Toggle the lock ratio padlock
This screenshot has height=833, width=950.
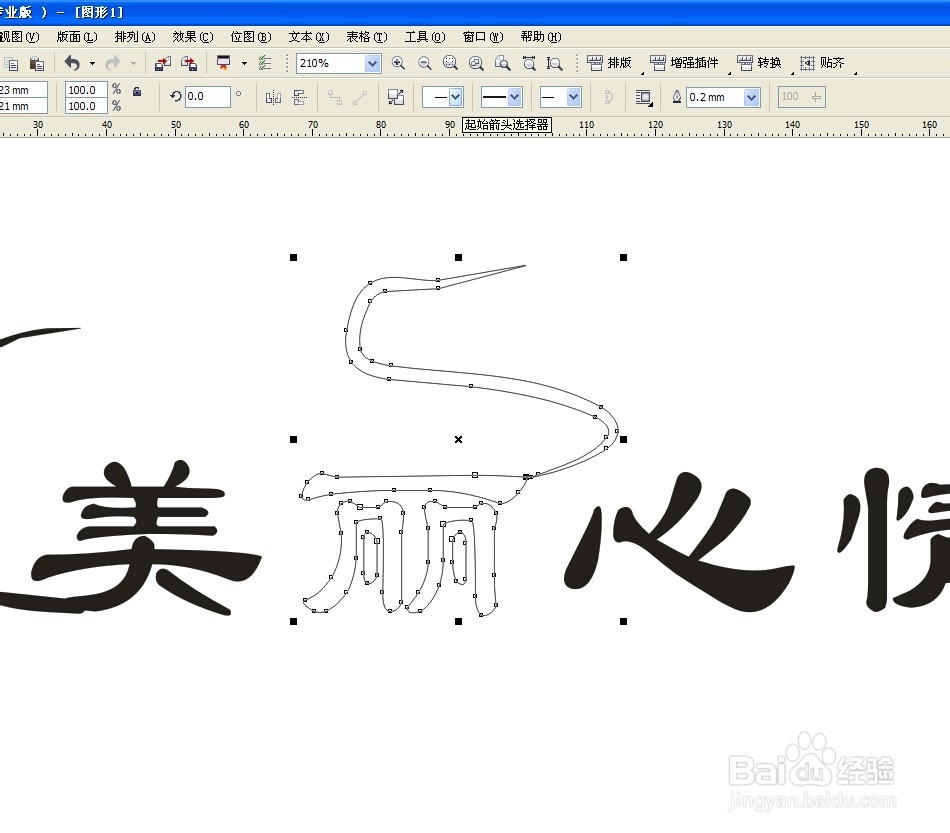click(137, 91)
